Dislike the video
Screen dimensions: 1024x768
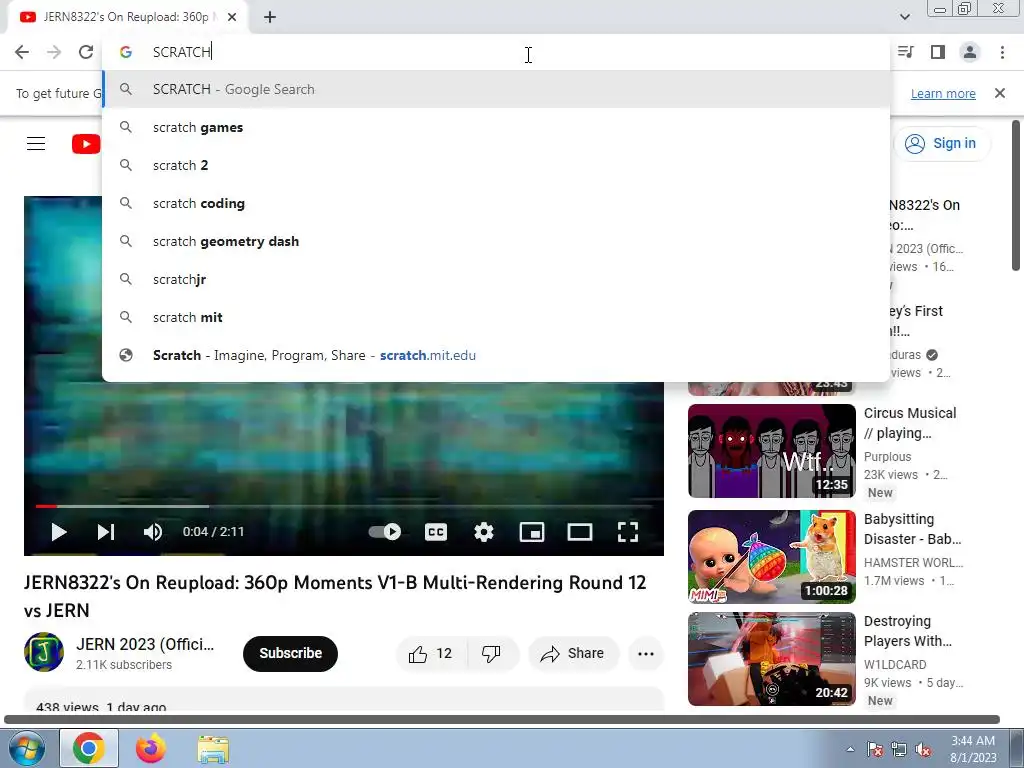(x=492, y=654)
